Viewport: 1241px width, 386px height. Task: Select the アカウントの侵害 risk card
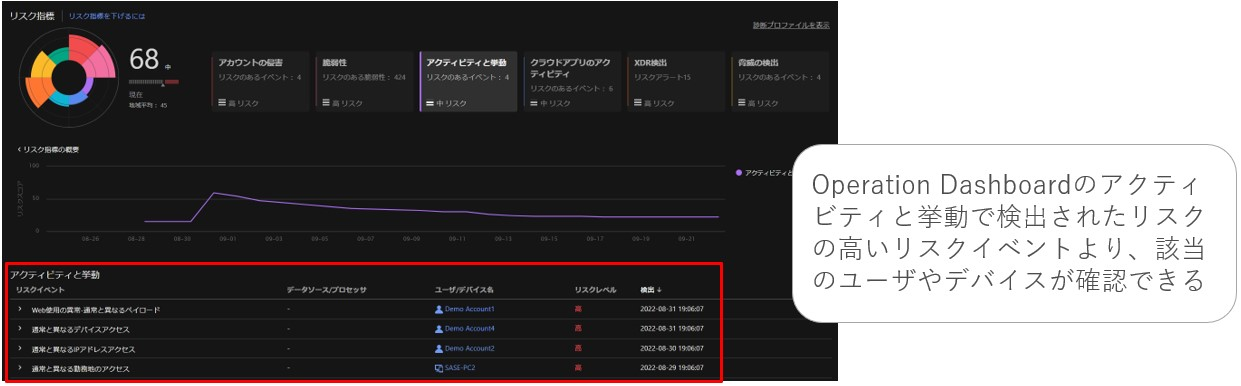[x=261, y=81]
